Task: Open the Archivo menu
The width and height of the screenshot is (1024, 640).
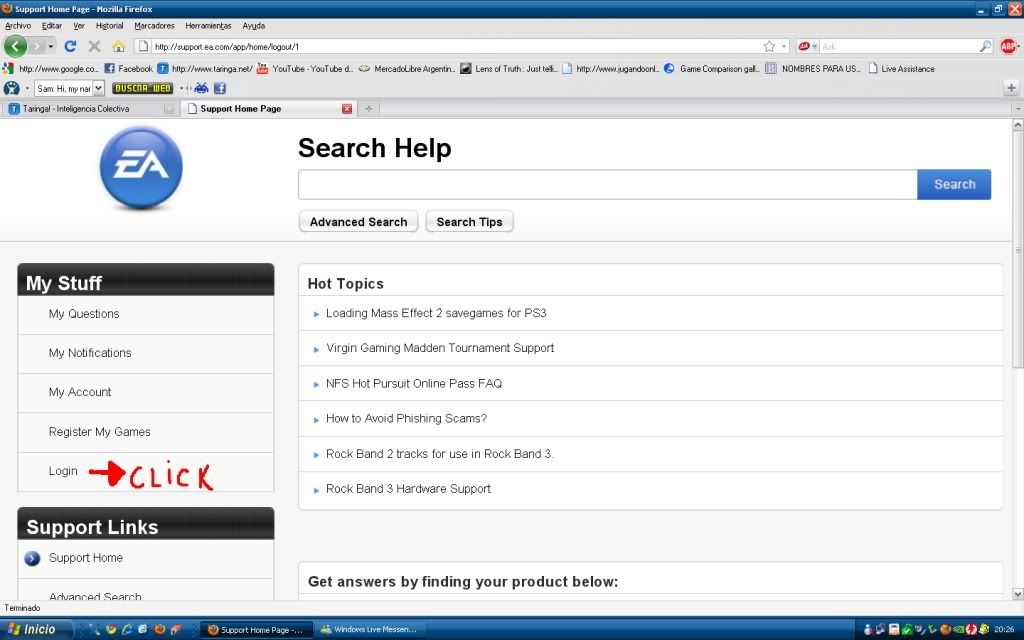Action: 18,26
